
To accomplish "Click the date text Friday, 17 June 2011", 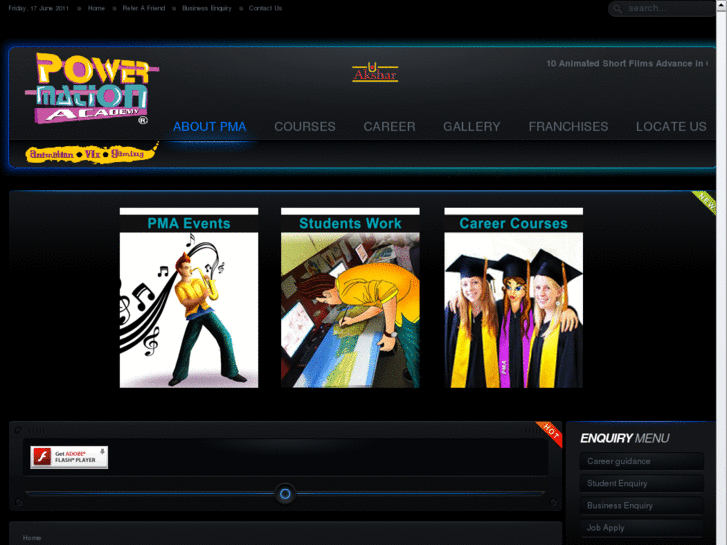I will click(38, 8).
